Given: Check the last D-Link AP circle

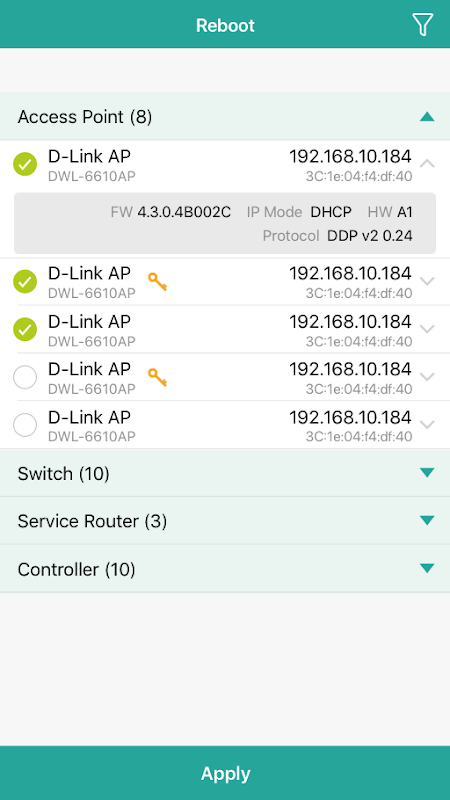Looking at the screenshot, I should click(x=25, y=425).
